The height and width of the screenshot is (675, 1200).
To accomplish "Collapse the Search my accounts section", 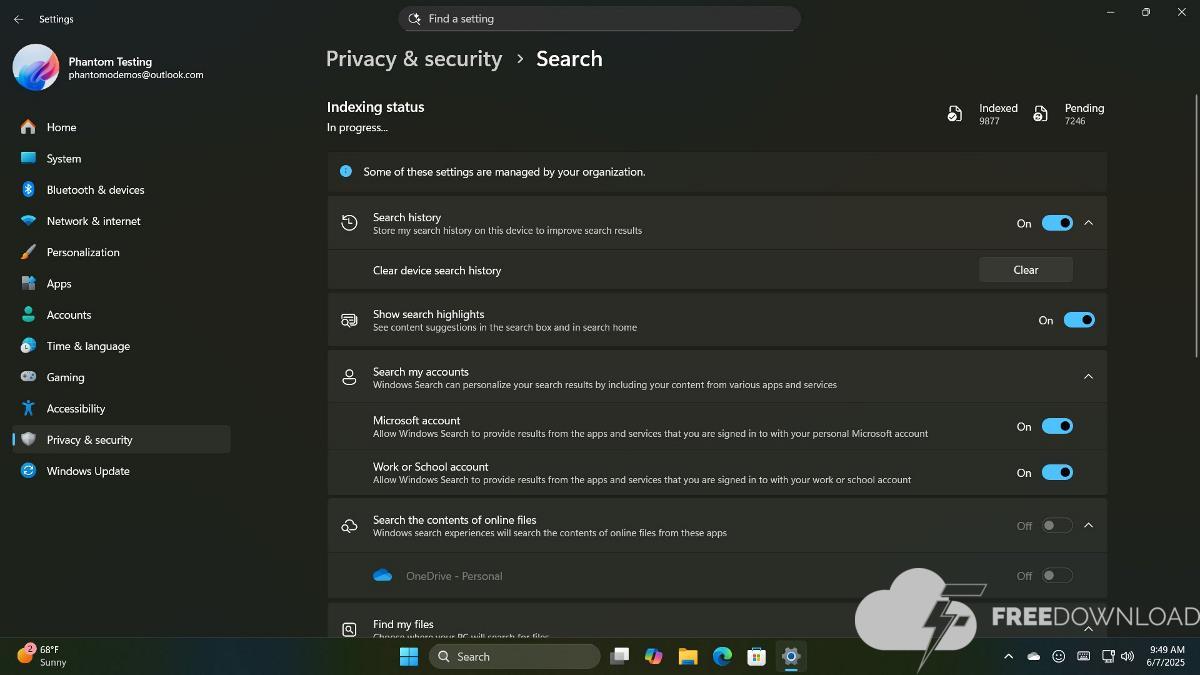I will click(x=1089, y=376).
